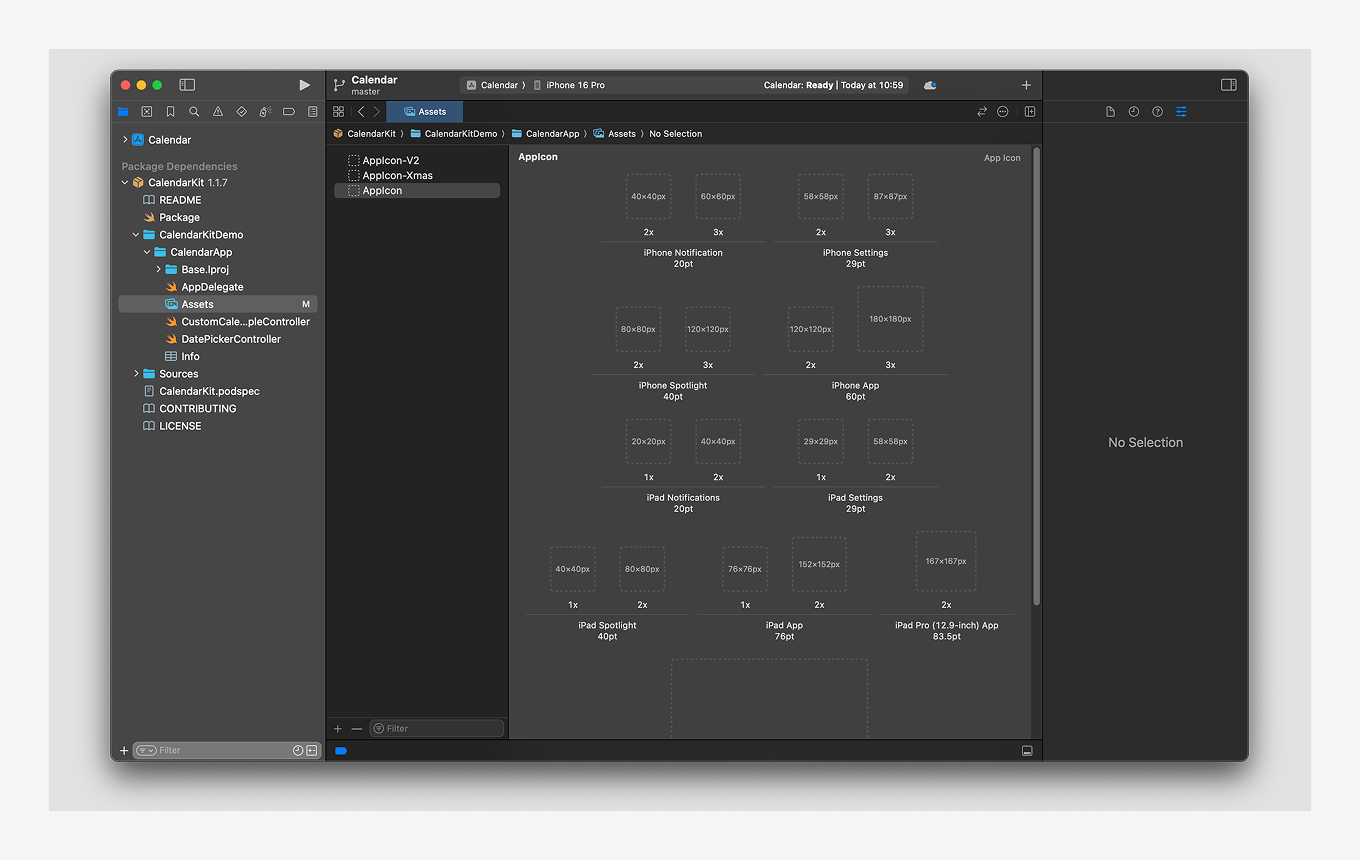This screenshot has width=1360, height=860.
Task: Toggle the debug area button
Action: 1027,751
